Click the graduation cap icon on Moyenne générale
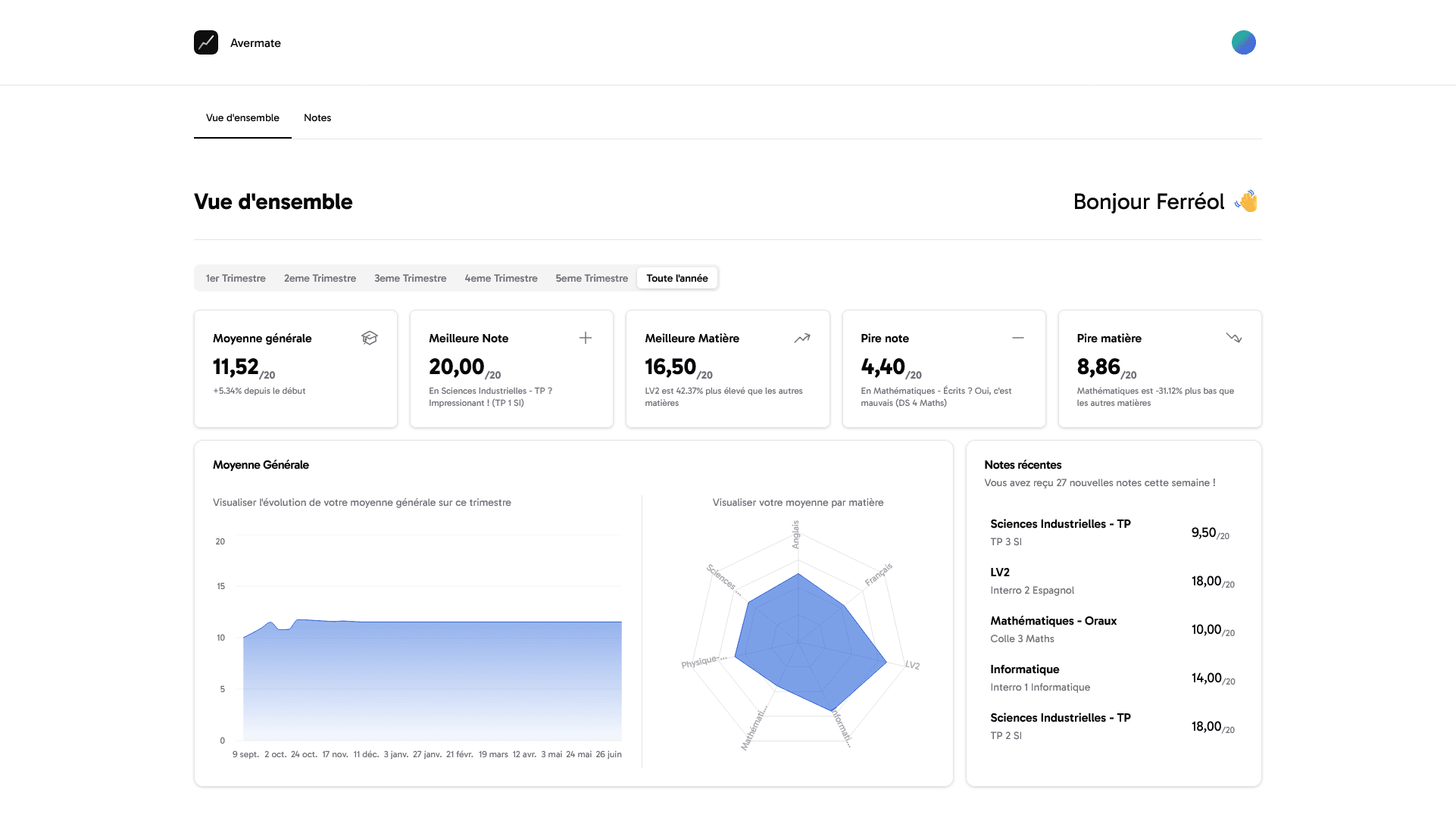Viewport: 1456px width, 836px height. pyautogui.click(x=370, y=338)
